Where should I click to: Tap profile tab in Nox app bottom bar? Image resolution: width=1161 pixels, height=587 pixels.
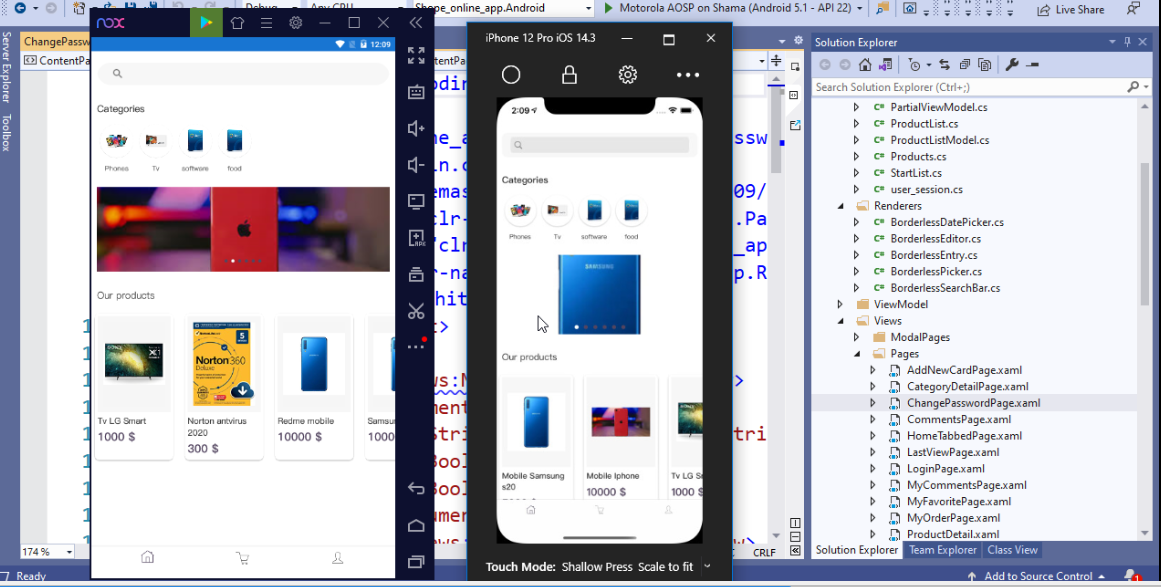(338, 558)
